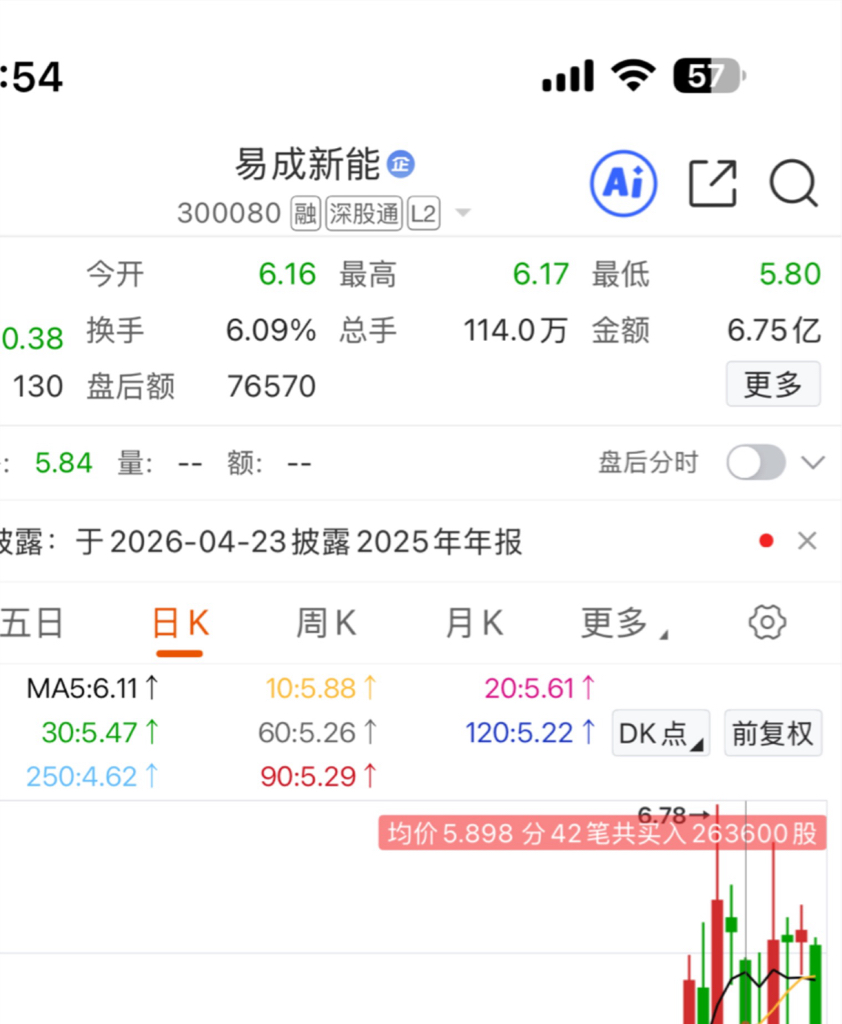Image resolution: width=842 pixels, height=1024 pixels.
Task: Tap the MA 60:5.26 indicator
Action: (x=317, y=732)
